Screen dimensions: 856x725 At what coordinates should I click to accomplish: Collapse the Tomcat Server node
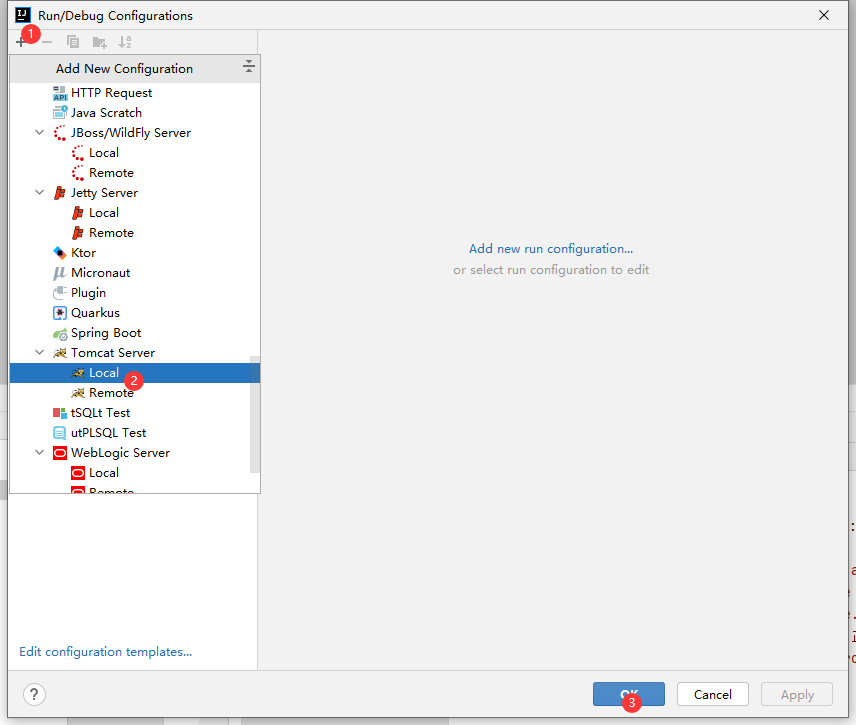tap(39, 353)
